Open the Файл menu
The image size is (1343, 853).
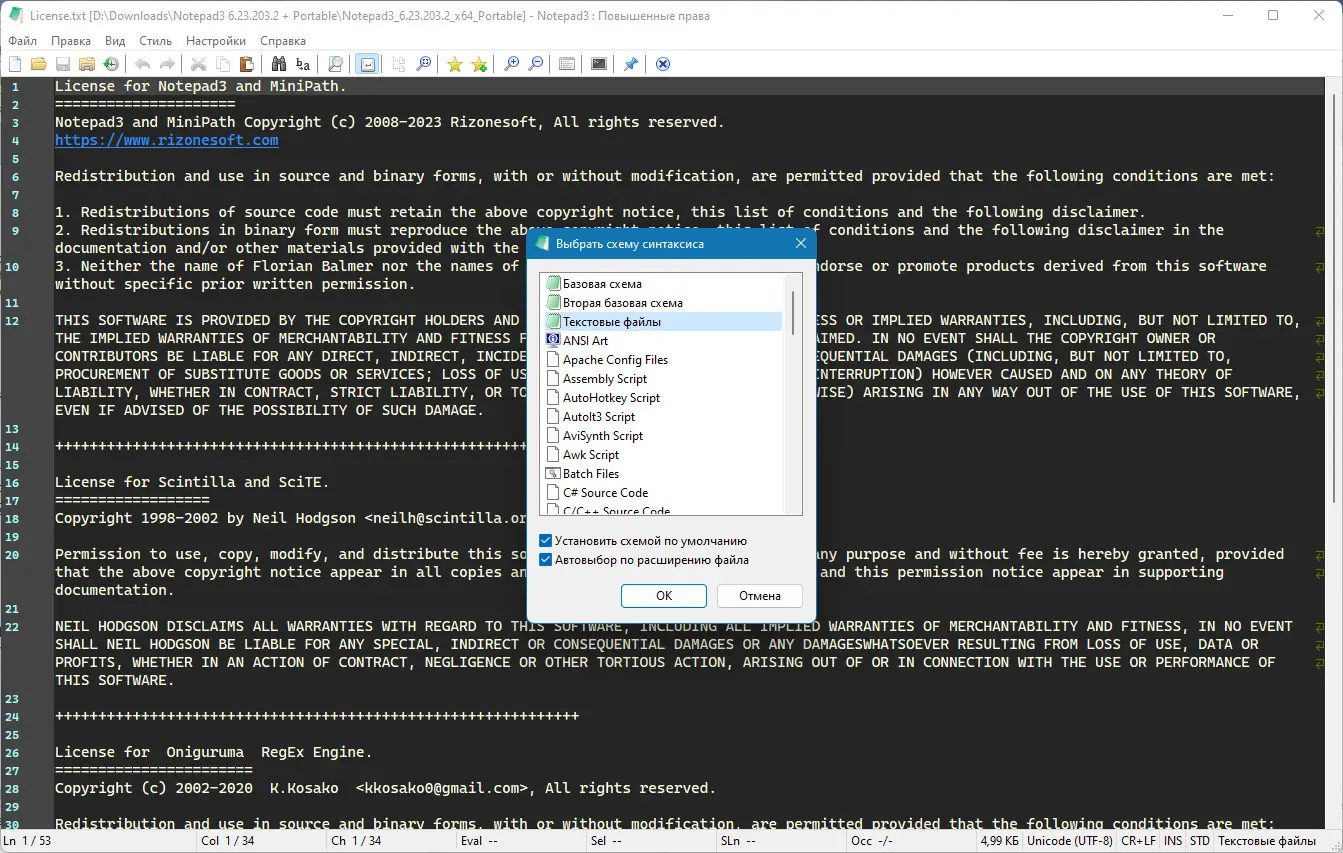coord(22,41)
